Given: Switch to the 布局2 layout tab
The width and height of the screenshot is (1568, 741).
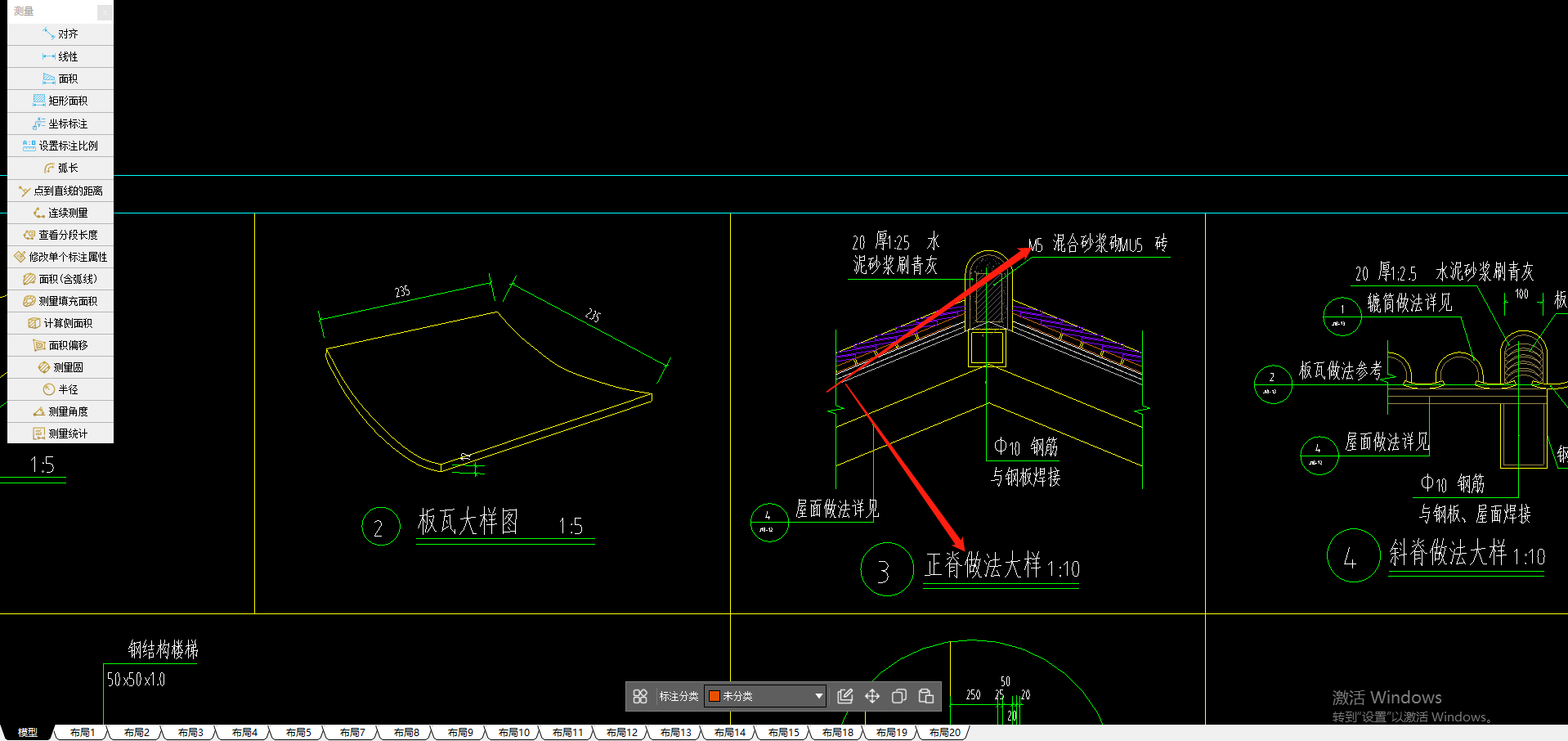Looking at the screenshot, I should (137, 733).
